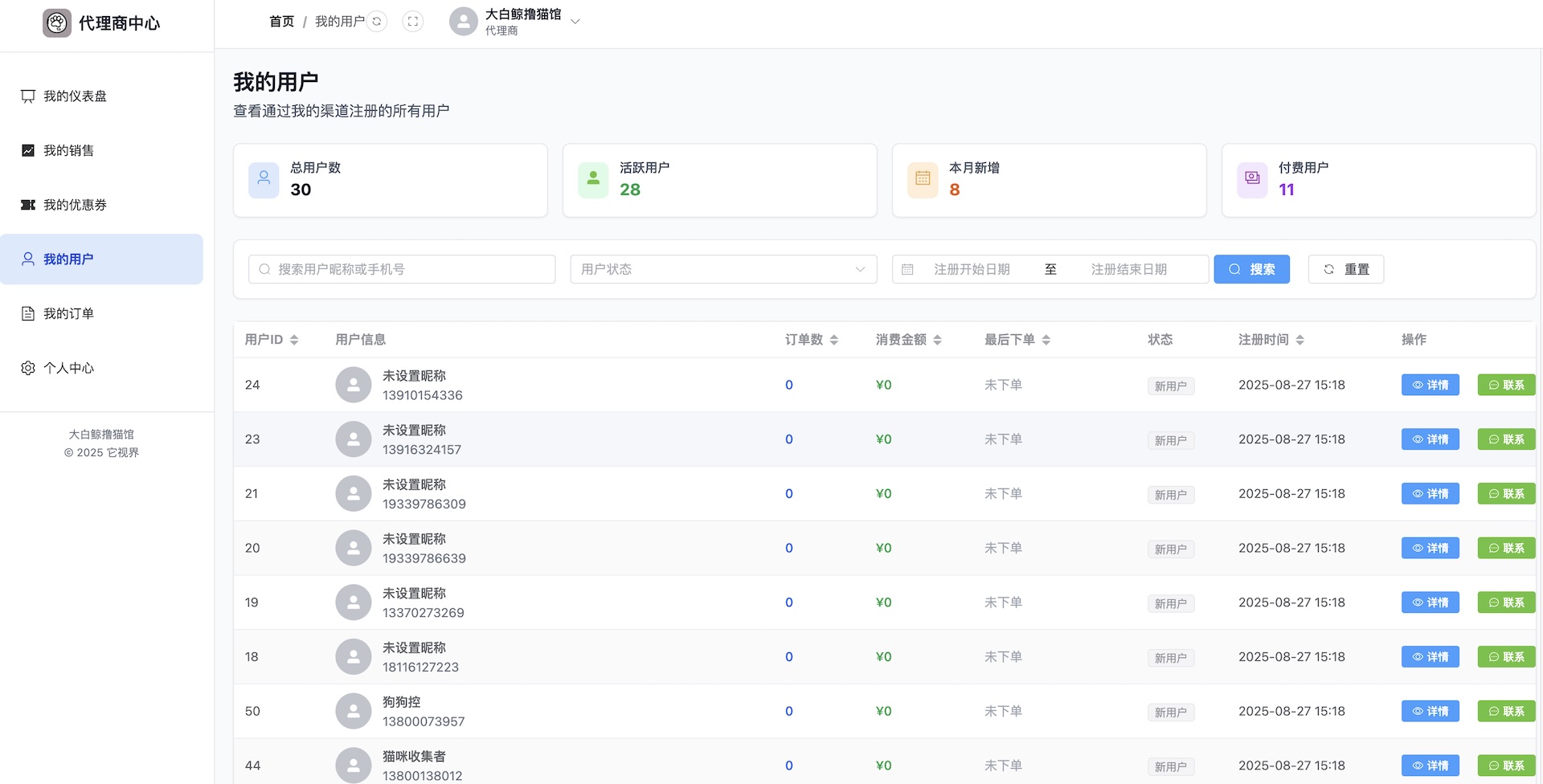The height and width of the screenshot is (784, 1543).
Task: Sort the table by 消费金额 column
Action: (x=937, y=340)
